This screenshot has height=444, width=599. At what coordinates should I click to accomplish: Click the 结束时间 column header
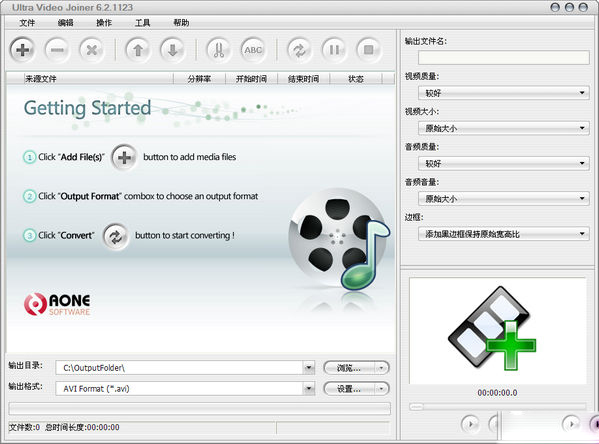click(304, 79)
